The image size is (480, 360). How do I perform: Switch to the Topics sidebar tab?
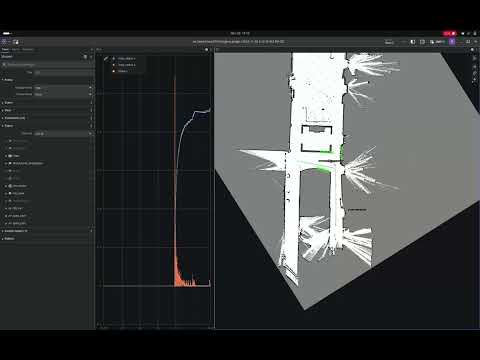[16, 49]
